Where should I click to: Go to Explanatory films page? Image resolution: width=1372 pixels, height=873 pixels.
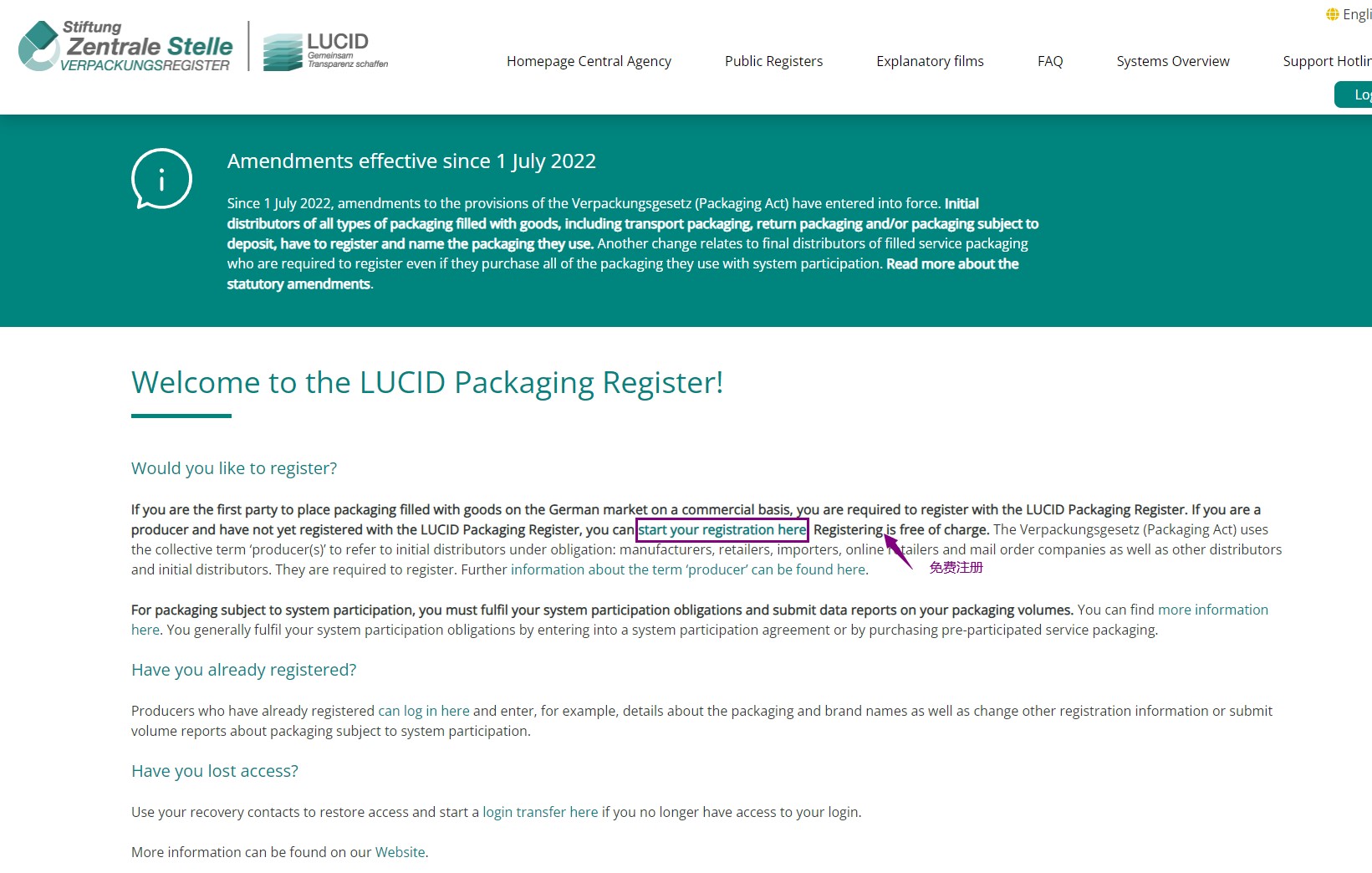[930, 61]
